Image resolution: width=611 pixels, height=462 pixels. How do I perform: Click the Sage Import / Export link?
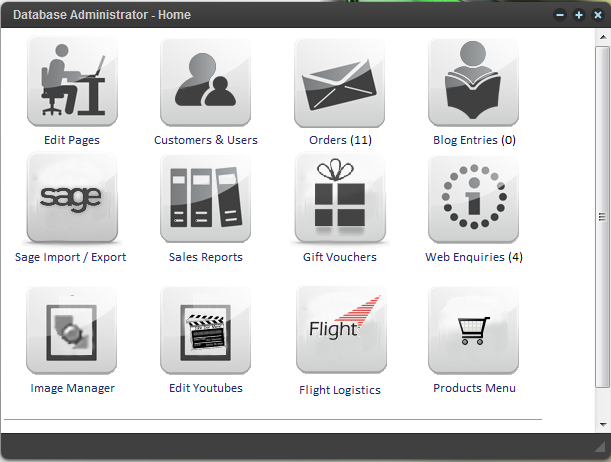pyautogui.click(x=71, y=257)
